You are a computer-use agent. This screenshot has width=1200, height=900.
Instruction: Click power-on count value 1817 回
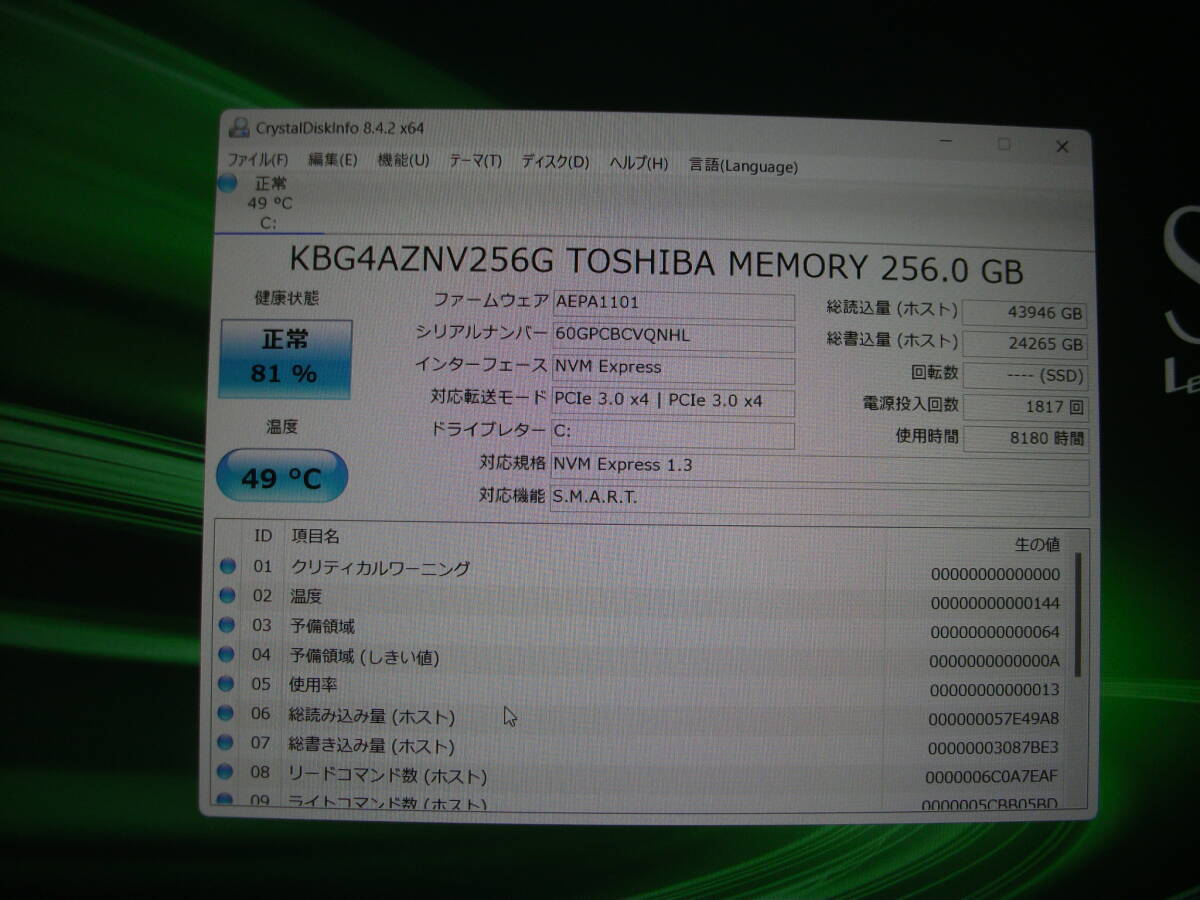[1025, 407]
